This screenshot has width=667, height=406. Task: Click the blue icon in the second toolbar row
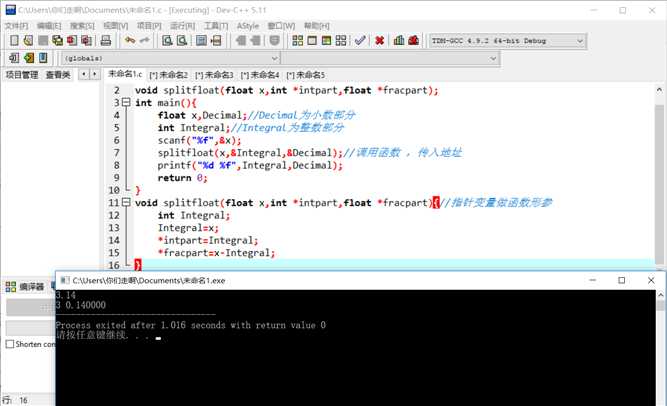coord(43,57)
